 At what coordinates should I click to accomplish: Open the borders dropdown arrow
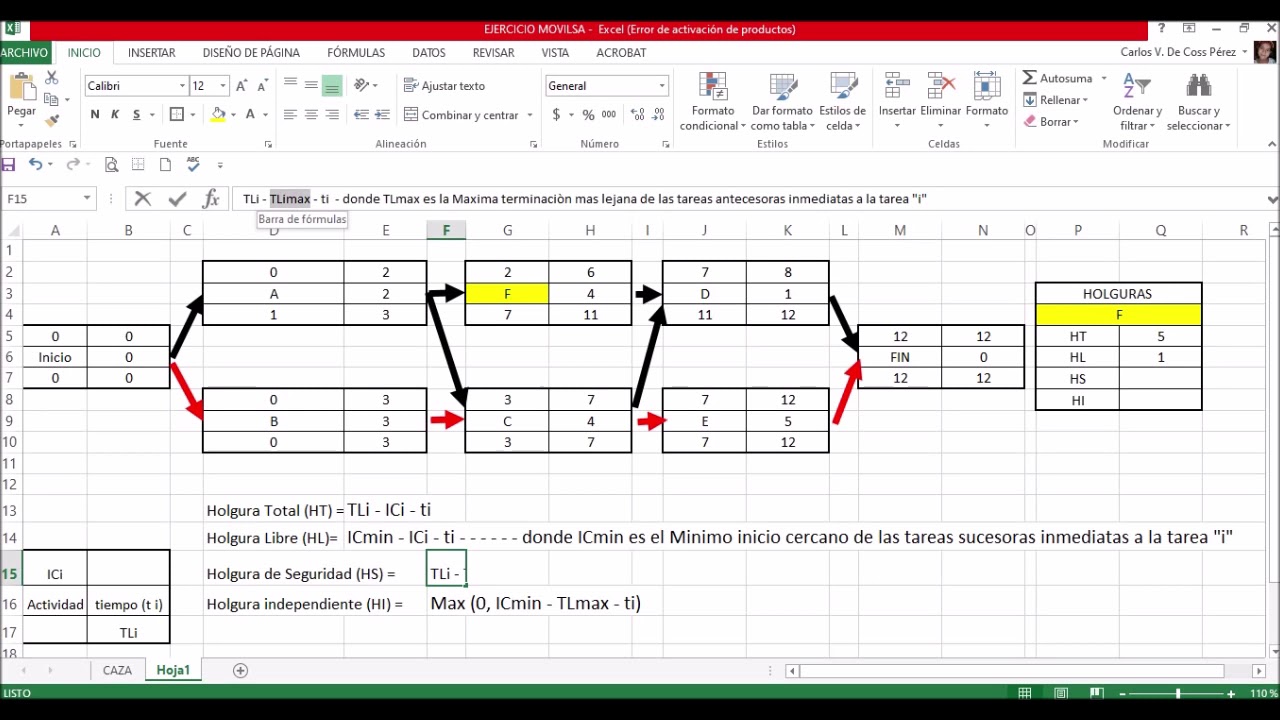194,115
